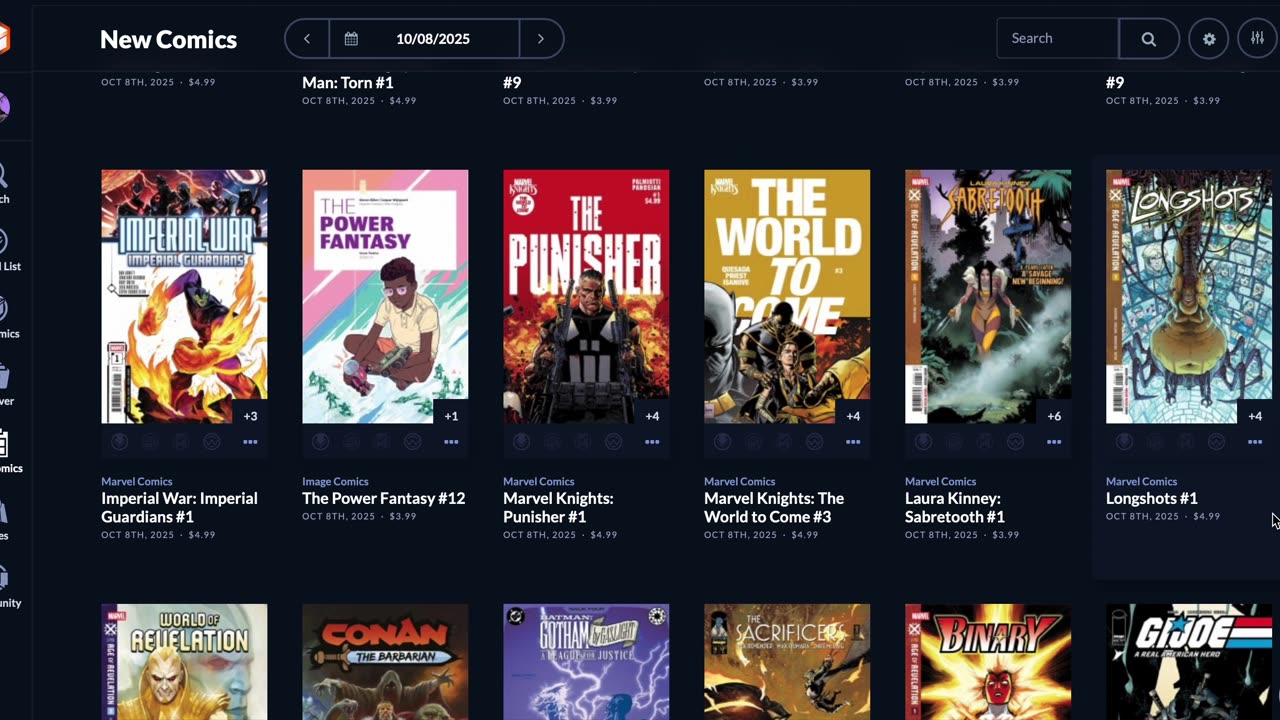The width and height of the screenshot is (1280, 720).
Task: Open Imperial War: Imperial Guardians #1 title link
Action: point(179,507)
